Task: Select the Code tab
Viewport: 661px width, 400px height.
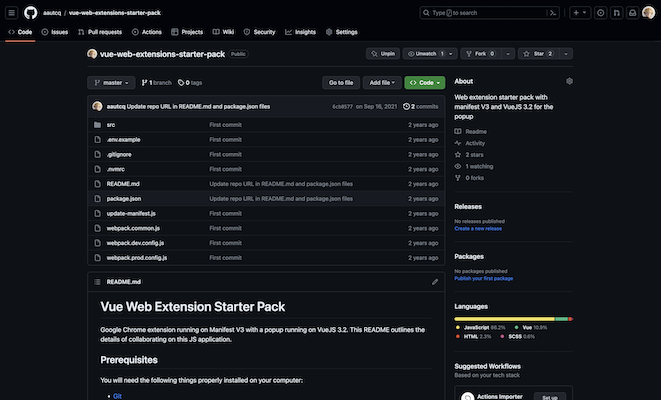Action: pyautogui.click(x=20, y=32)
